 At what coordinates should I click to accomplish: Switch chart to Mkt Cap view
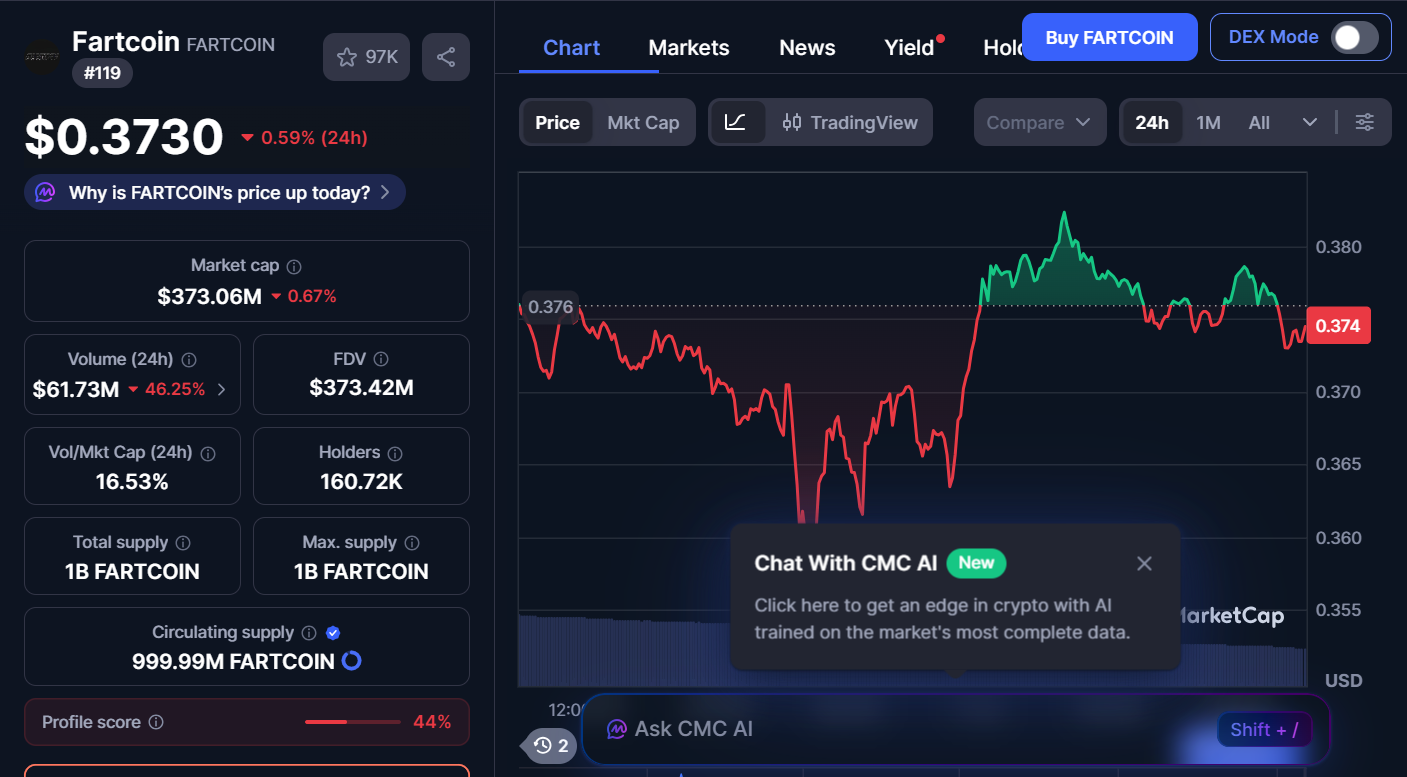tap(643, 121)
